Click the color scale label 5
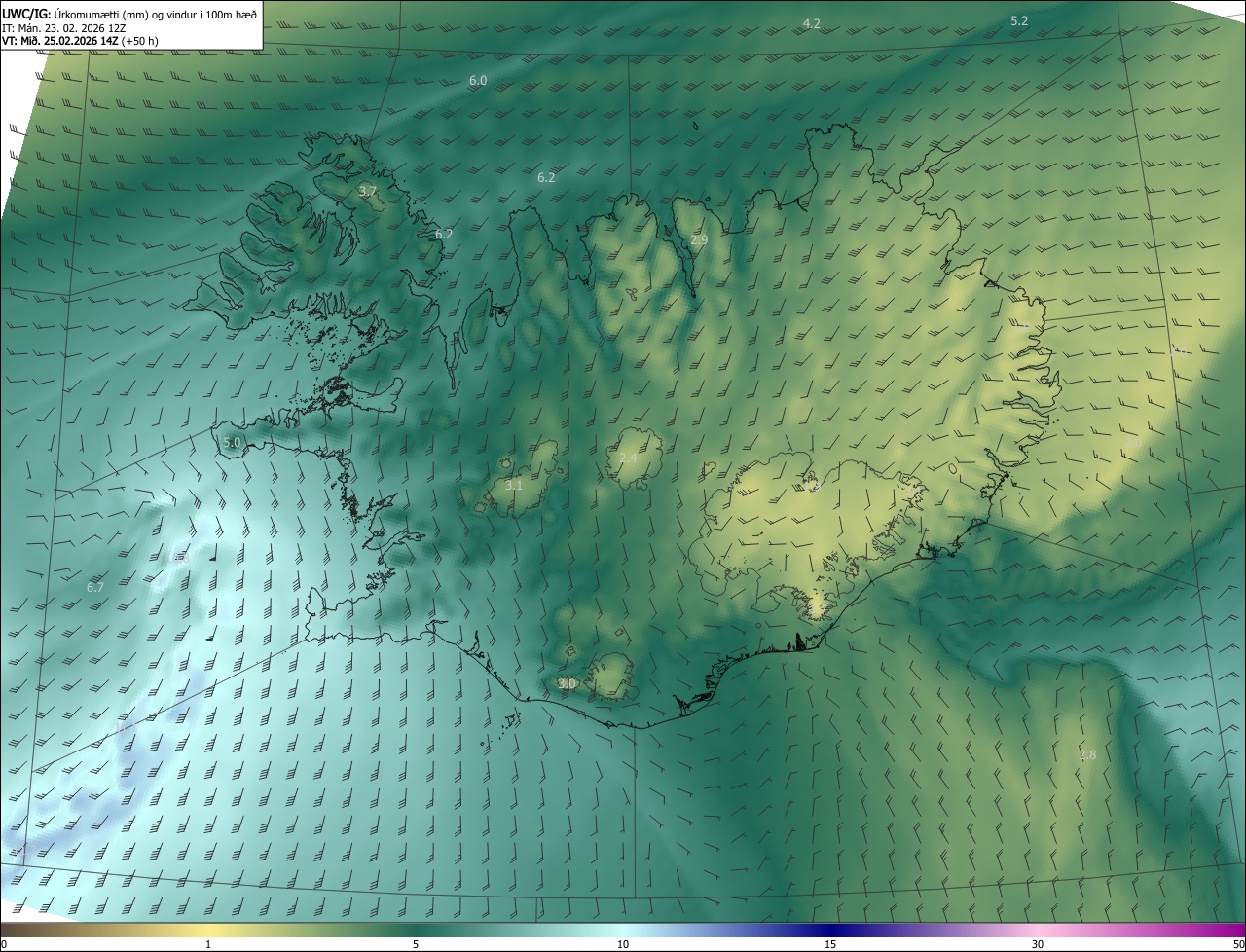This screenshot has width=1246, height=952. click(416, 944)
